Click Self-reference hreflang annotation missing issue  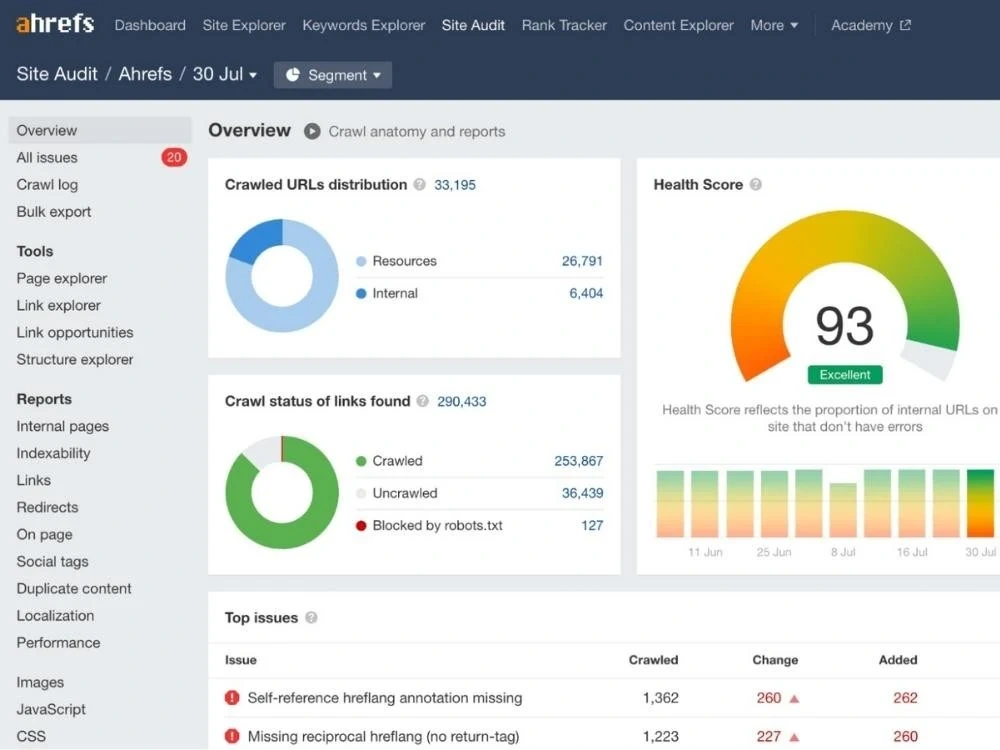point(385,698)
